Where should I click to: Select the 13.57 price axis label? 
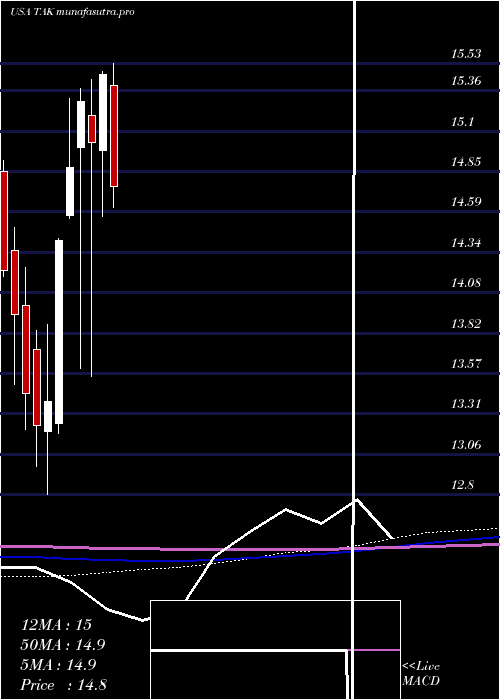466,363
